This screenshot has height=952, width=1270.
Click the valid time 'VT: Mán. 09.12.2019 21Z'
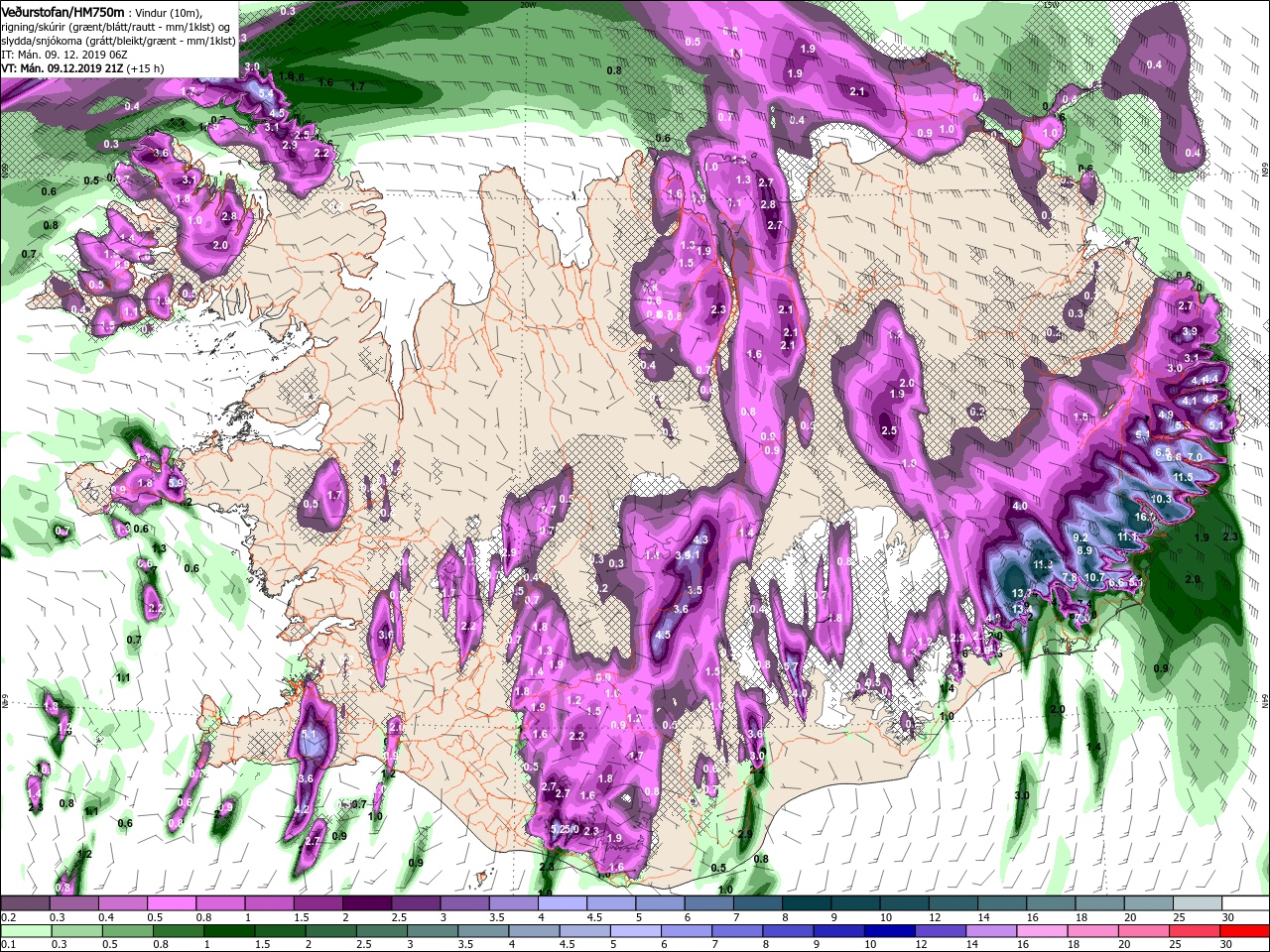coord(62,68)
